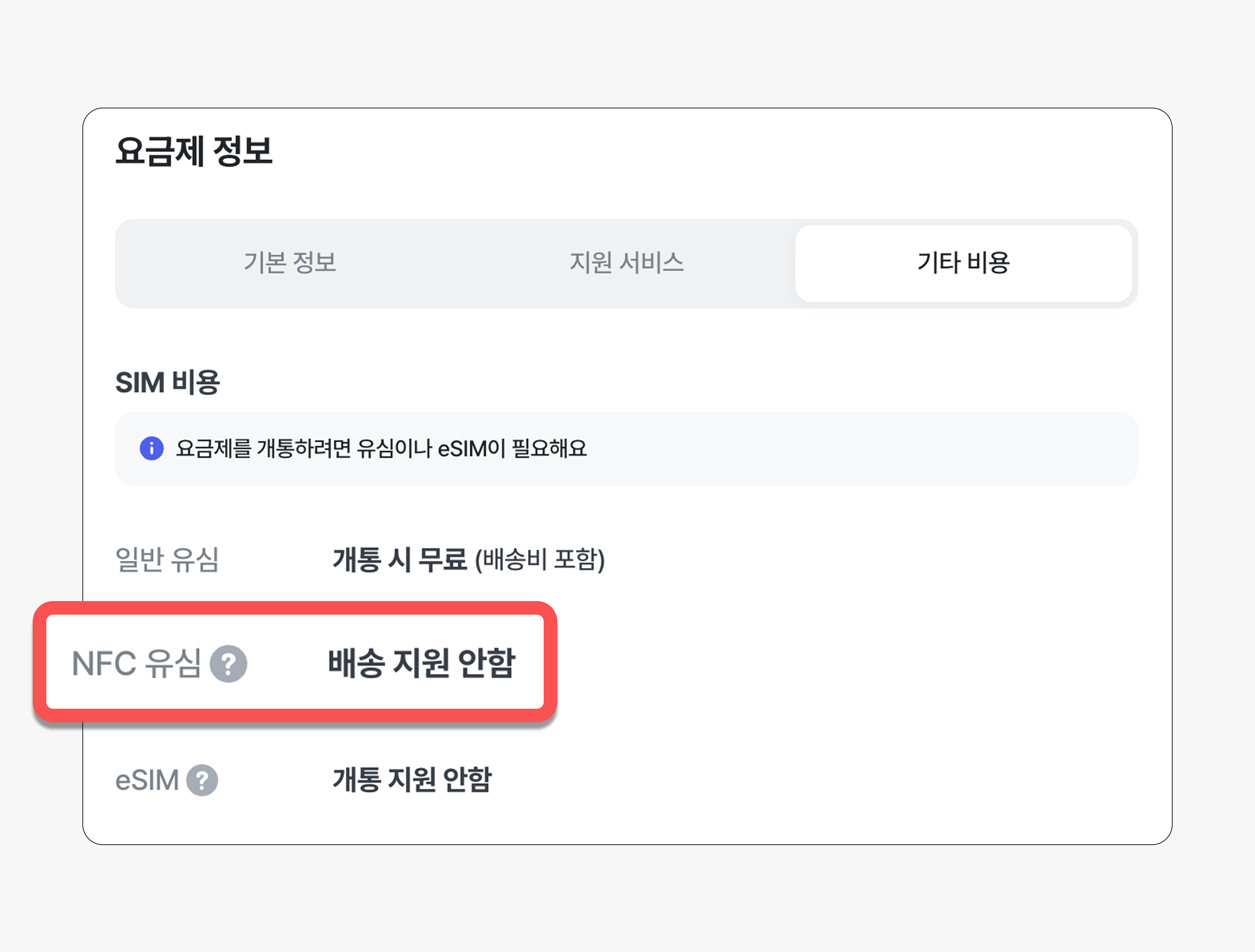1255x952 pixels.
Task: Click the NFC 유심 label
Action: point(136,663)
